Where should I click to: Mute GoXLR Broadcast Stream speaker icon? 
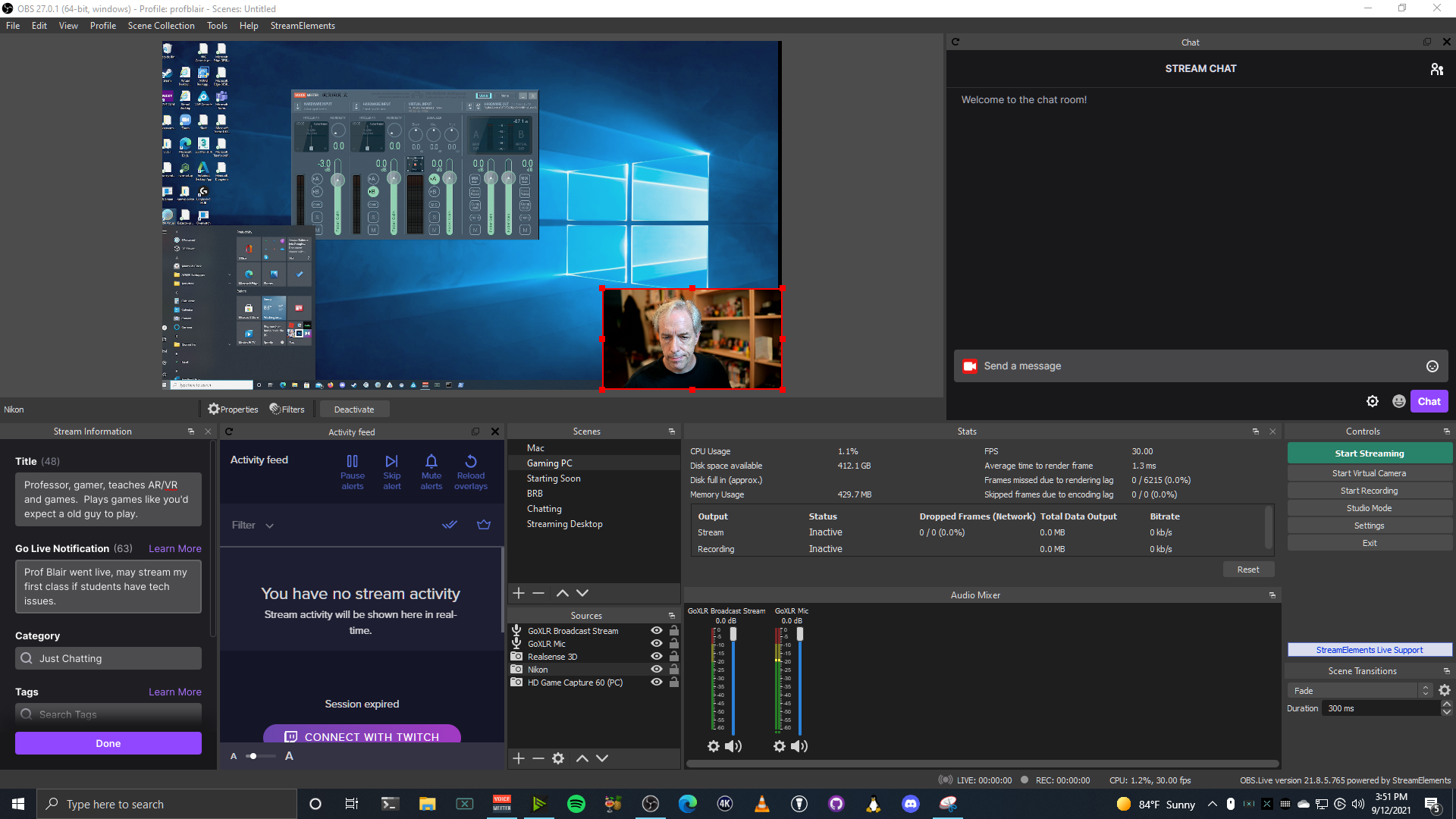click(x=733, y=746)
